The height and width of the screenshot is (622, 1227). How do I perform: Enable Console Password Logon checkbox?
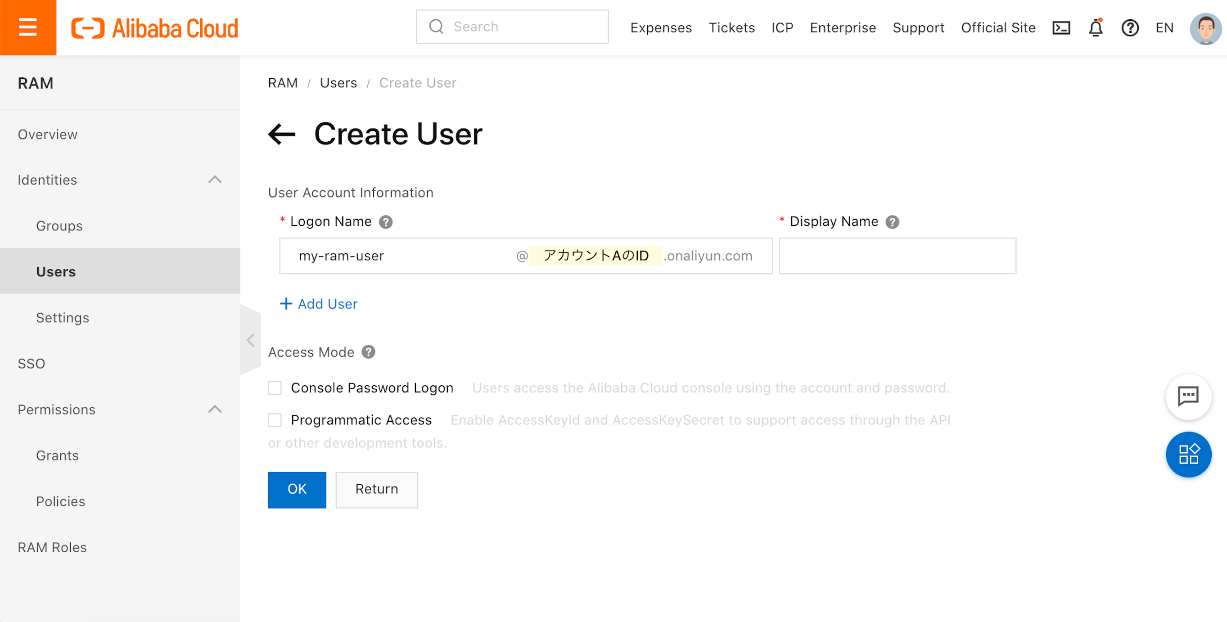(x=275, y=388)
